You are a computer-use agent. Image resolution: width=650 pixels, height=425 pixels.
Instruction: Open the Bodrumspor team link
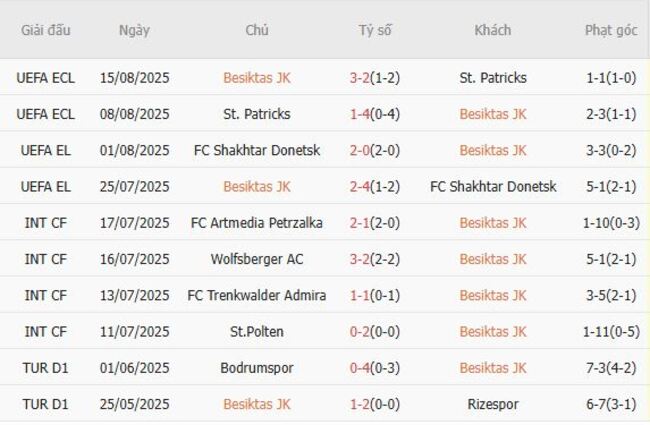(257, 368)
